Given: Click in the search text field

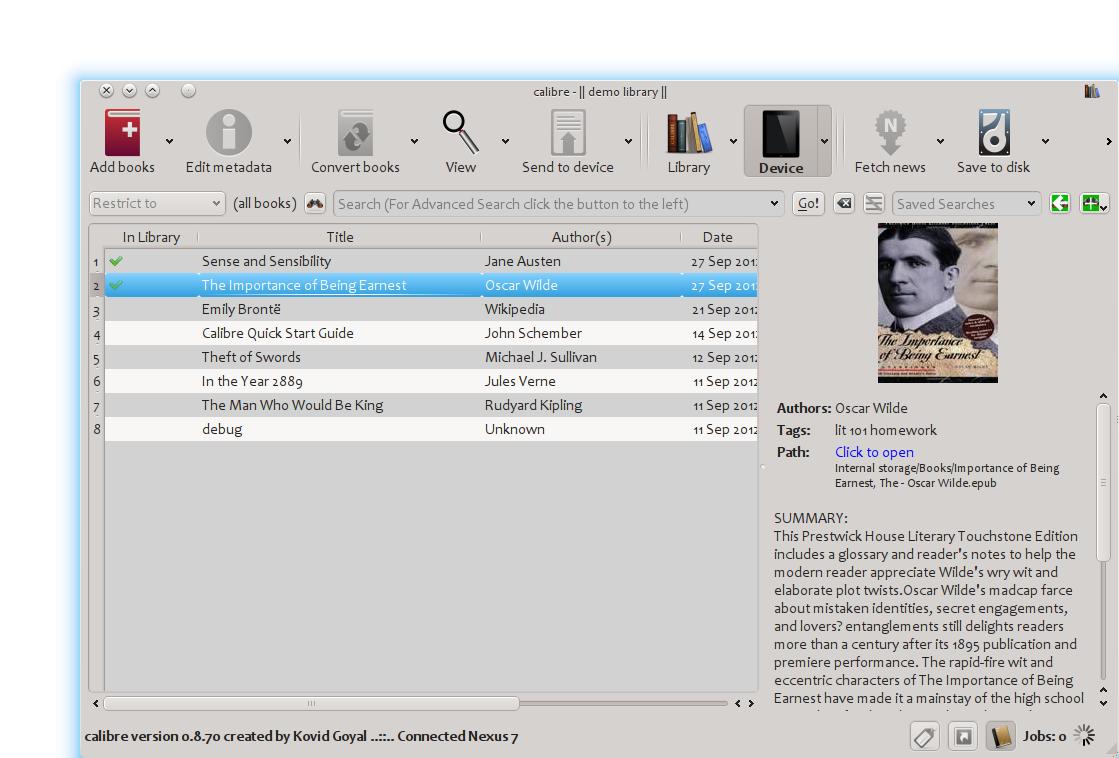Looking at the screenshot, I should coord(550,203).
